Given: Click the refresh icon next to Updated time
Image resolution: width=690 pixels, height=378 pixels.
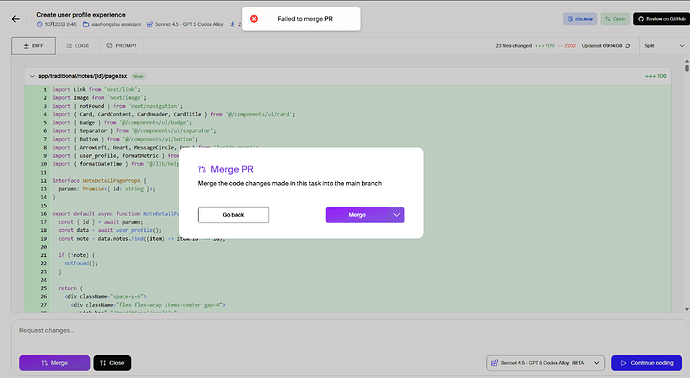Looking at the screenshot, I should [628, 46].
